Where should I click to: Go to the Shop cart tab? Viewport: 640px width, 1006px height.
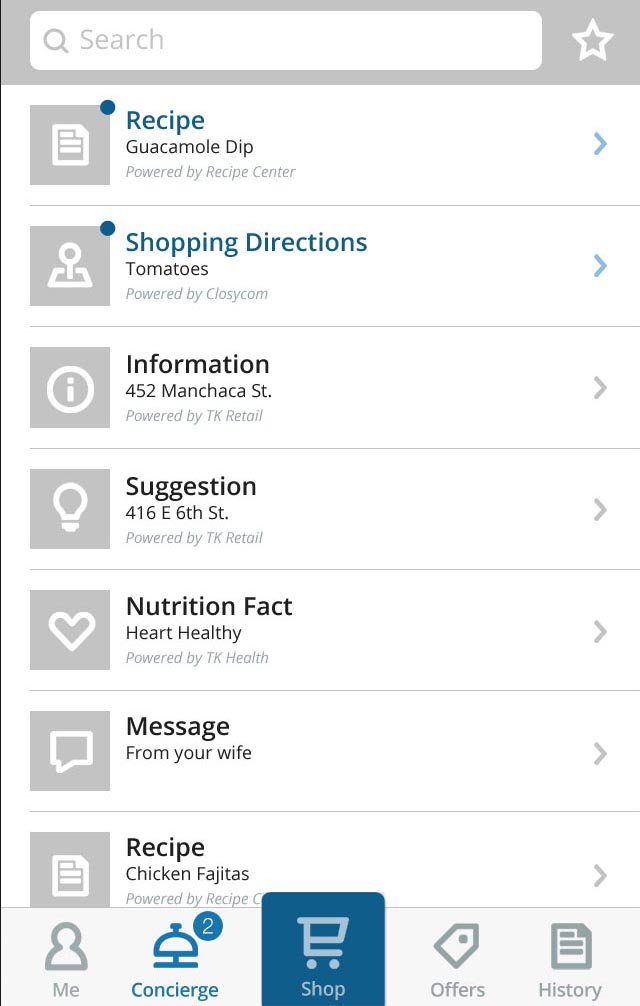323,950
